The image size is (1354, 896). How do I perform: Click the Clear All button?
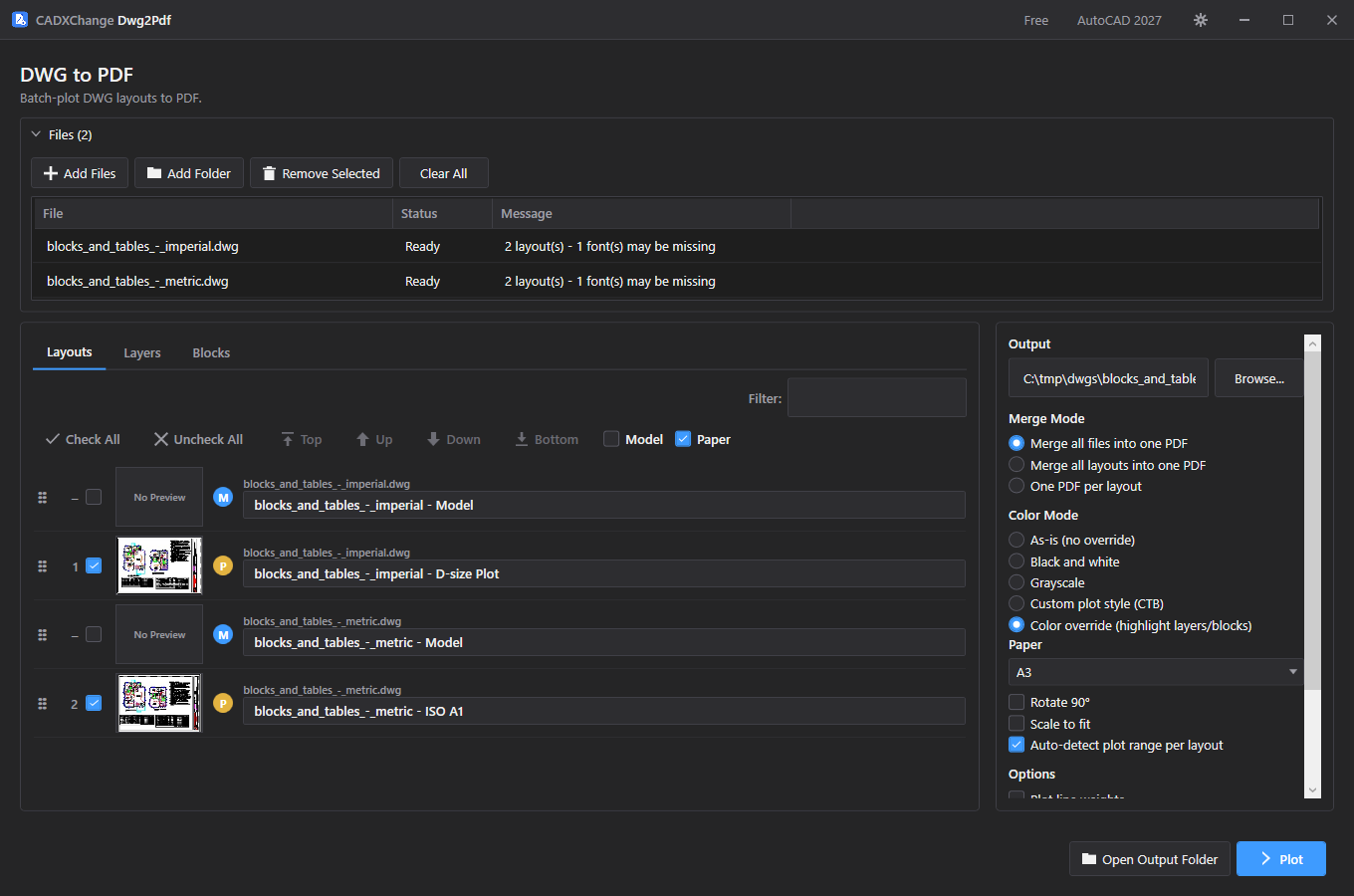coord(444,173)
